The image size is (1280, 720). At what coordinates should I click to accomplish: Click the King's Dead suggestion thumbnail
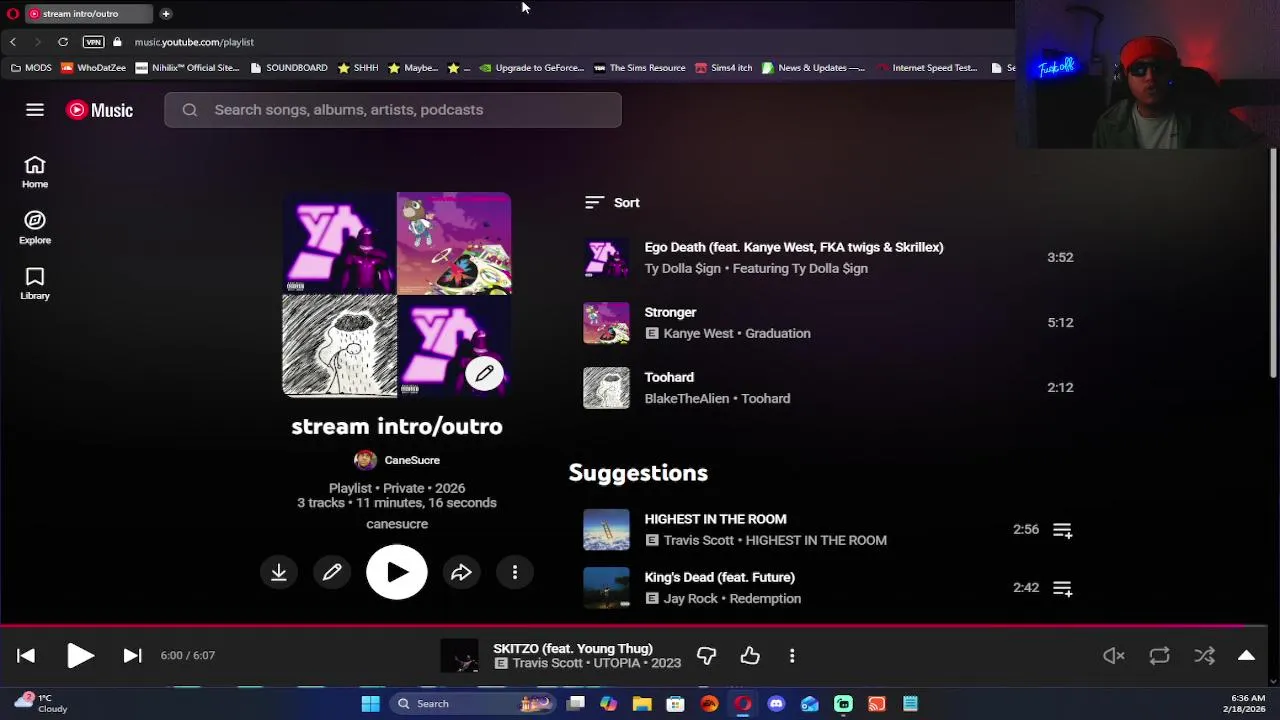point(607,588)
